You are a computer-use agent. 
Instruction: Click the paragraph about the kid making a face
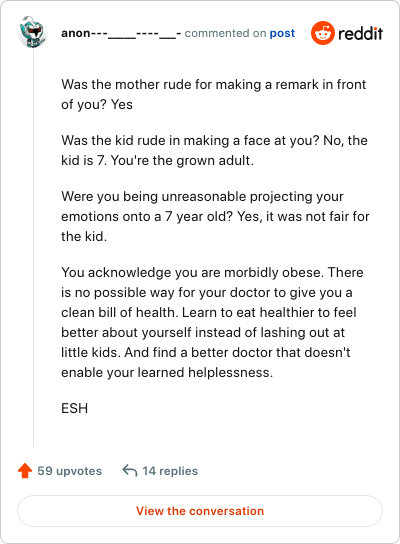point(214,150)
